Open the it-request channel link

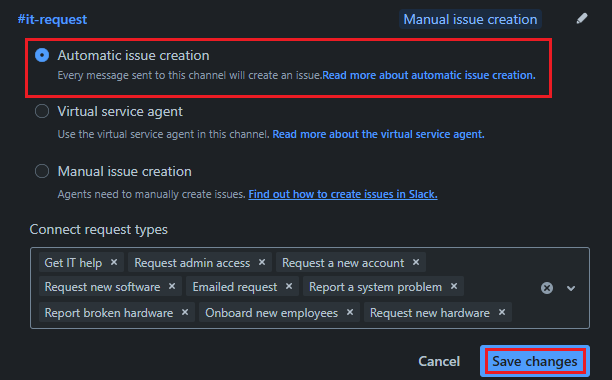(x=52, y=19)
